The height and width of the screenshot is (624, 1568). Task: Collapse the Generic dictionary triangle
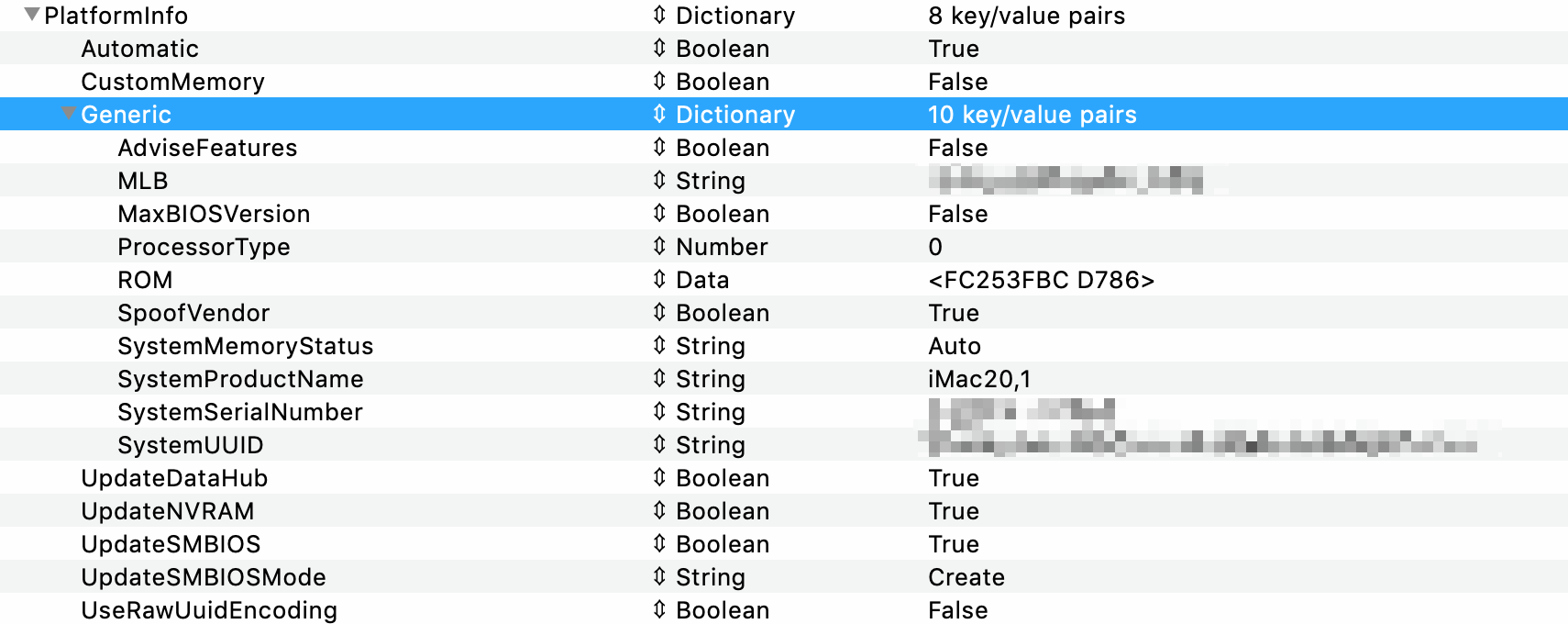[68, 114]
